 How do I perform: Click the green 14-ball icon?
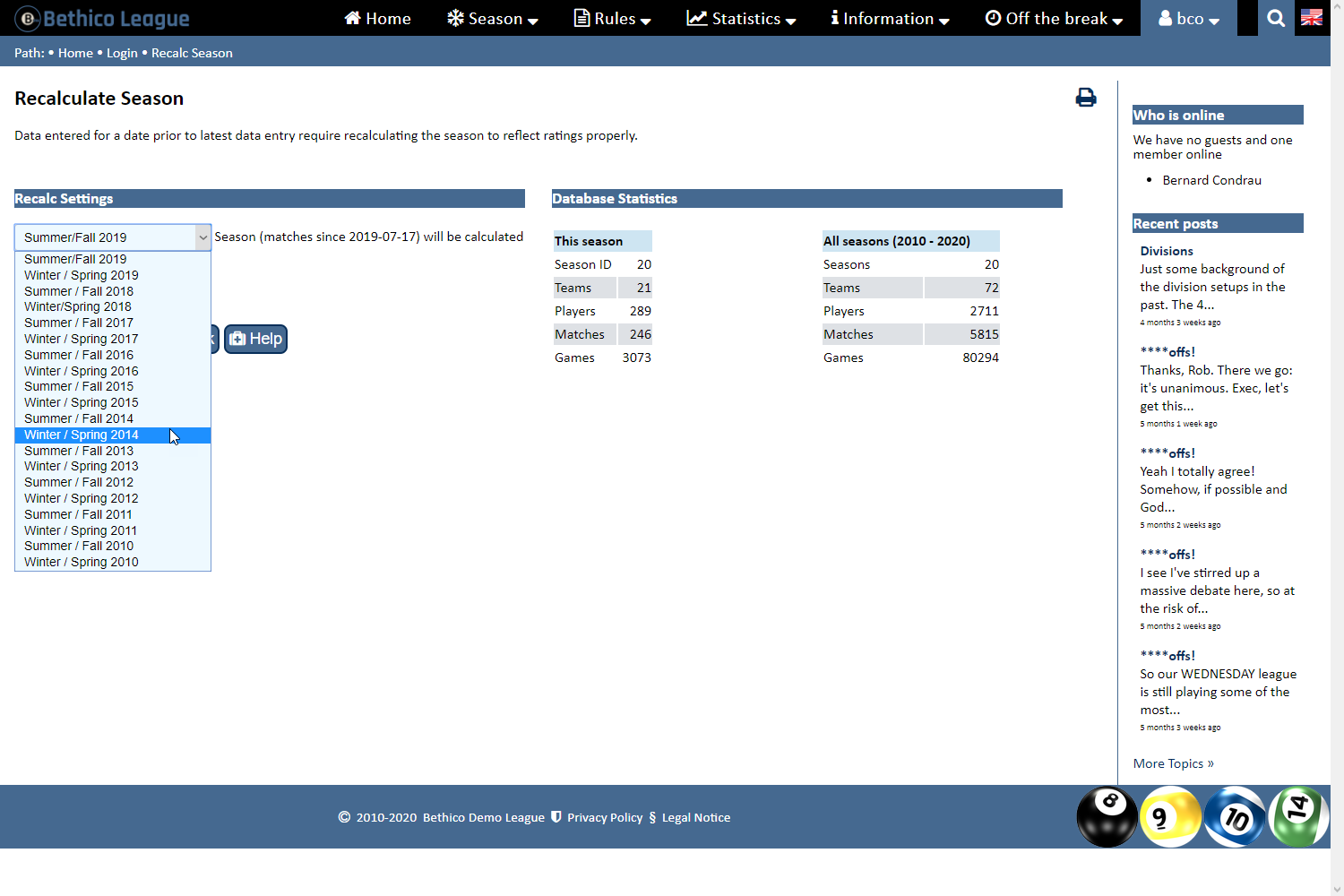[1298, 814]
